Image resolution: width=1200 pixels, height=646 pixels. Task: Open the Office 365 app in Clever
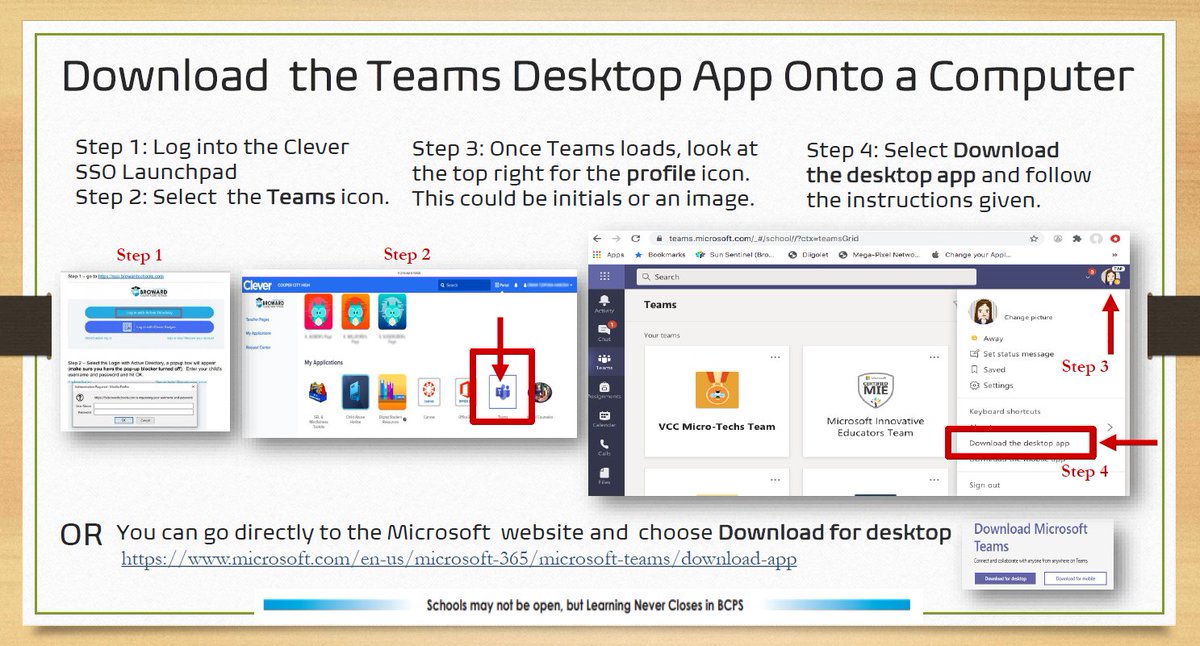click(x=464, y=392)
